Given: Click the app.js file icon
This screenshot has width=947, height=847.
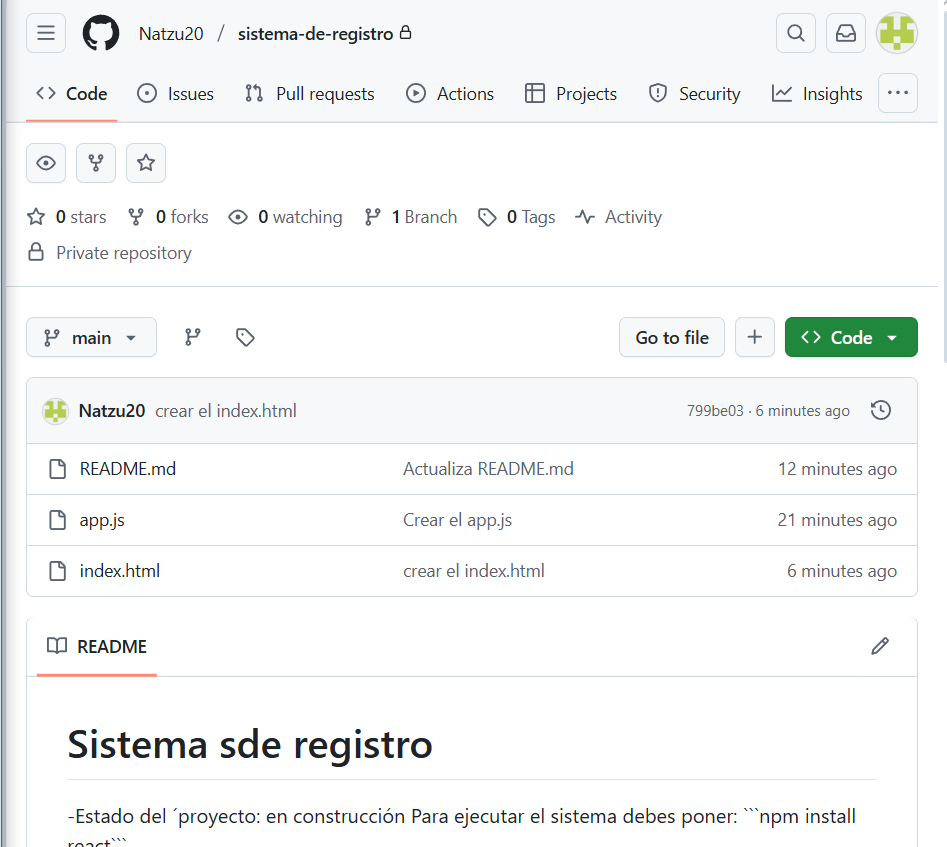Looking at the screenshot, I should (x=57, y=520).
